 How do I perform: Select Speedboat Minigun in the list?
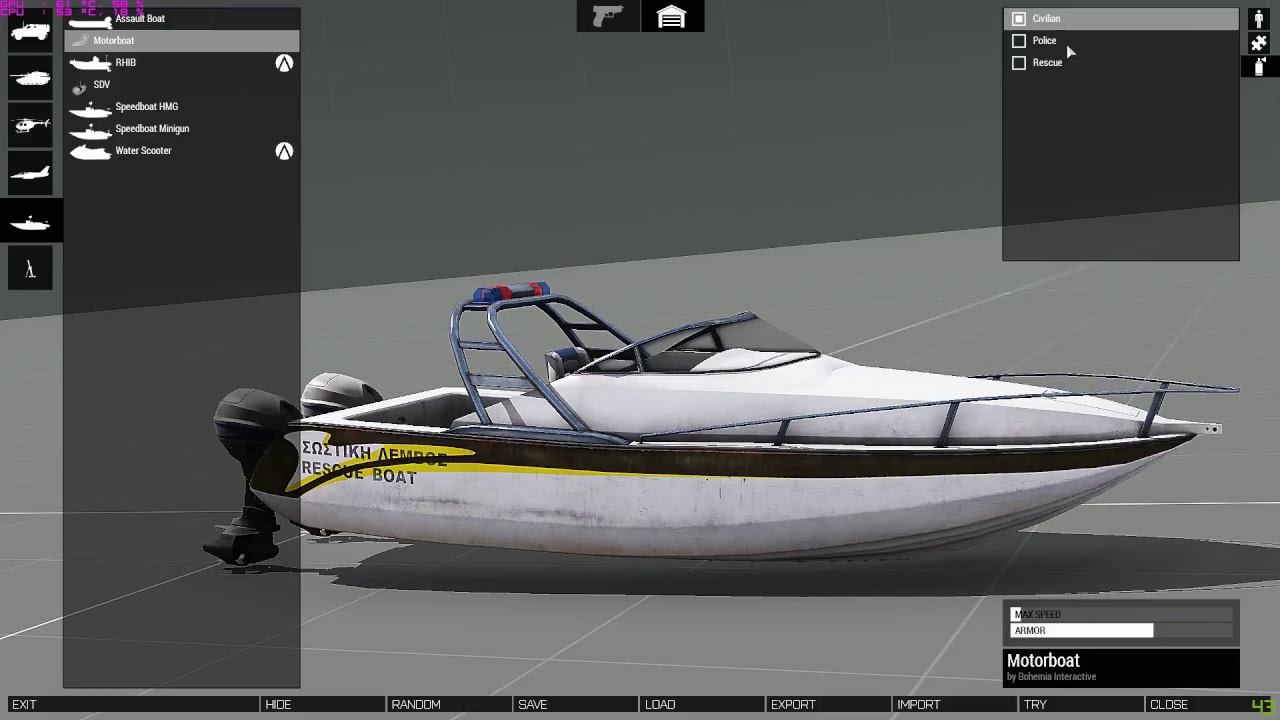point(181,129)
